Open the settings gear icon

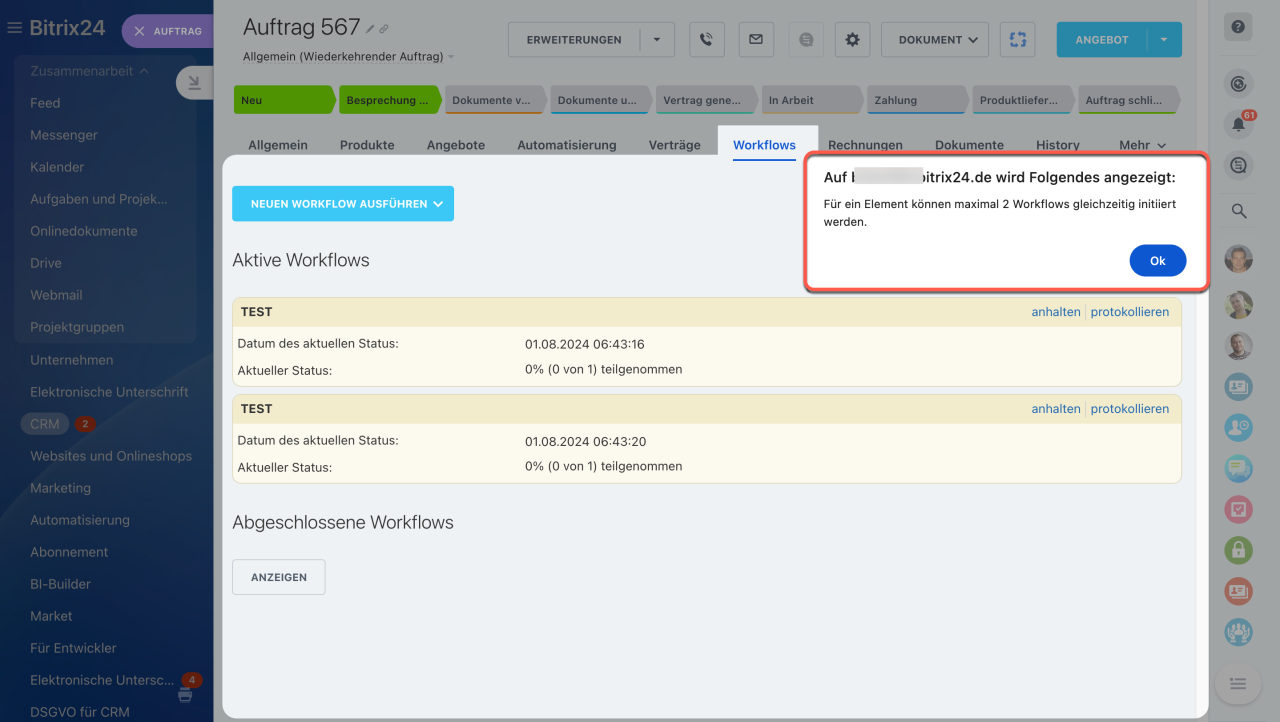tap(852, 40)
